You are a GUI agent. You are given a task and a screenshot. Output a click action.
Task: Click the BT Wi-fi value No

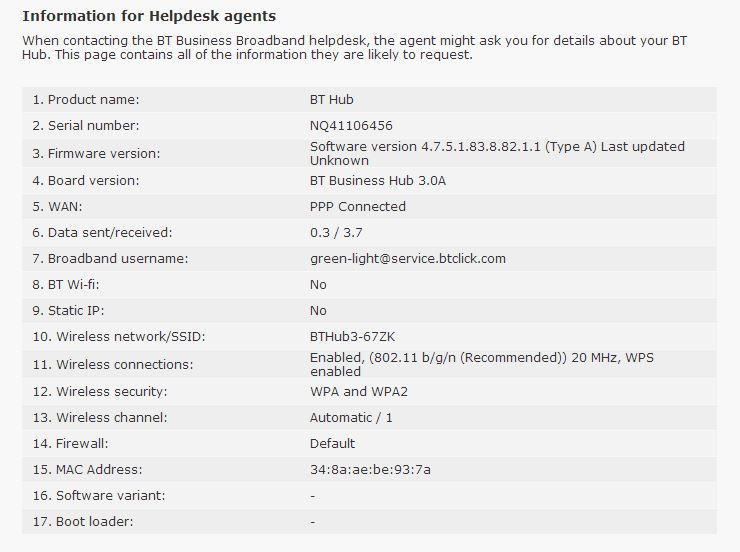click(x=318, y=284)
